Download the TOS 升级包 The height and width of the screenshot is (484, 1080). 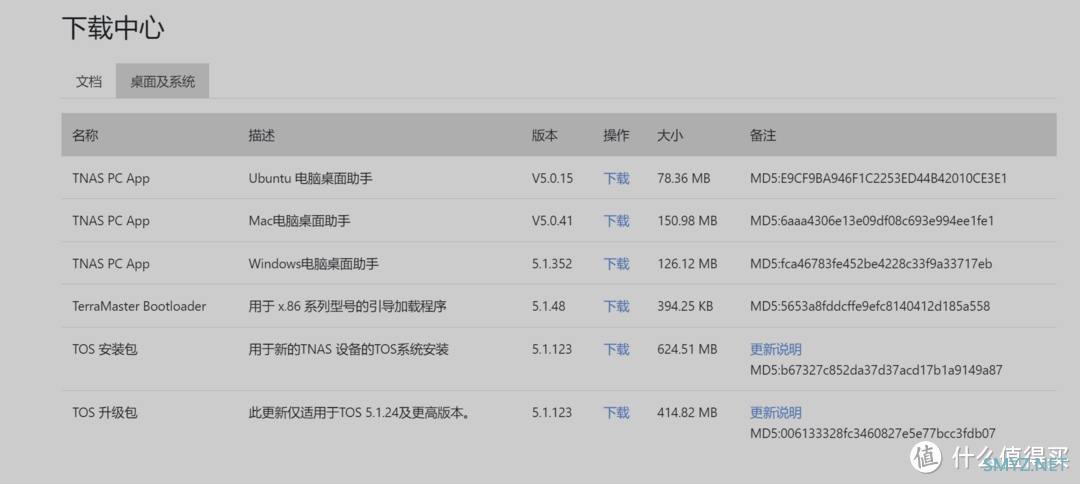coord(616,412)
